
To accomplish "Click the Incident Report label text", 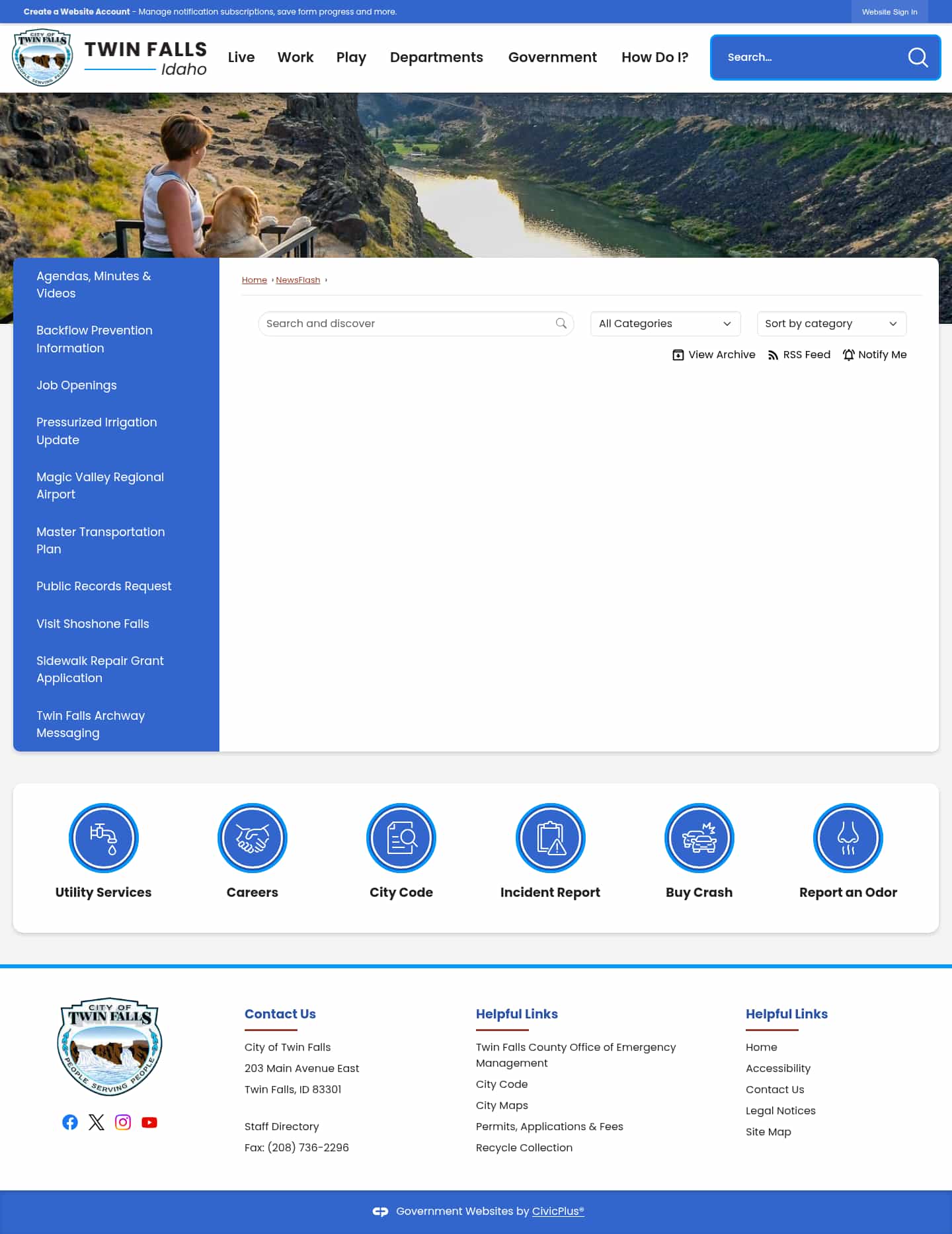I will click(x=550, y=892).
